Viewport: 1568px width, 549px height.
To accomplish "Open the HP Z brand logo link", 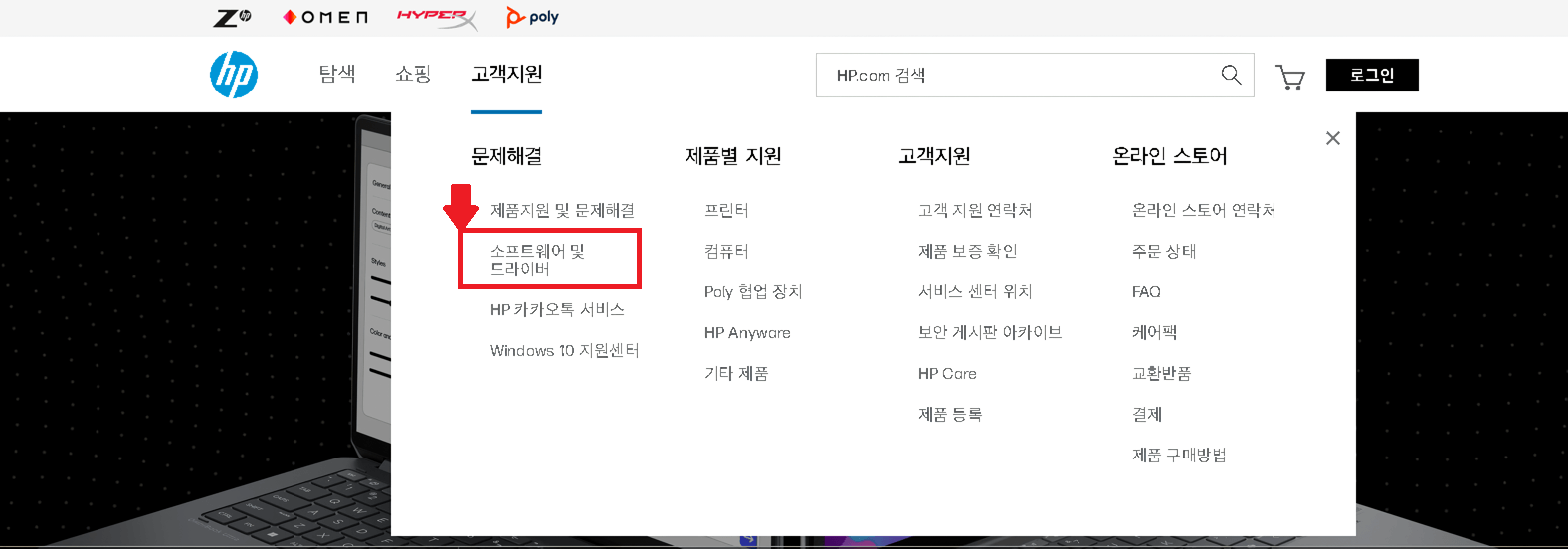I will pos(233,17).
